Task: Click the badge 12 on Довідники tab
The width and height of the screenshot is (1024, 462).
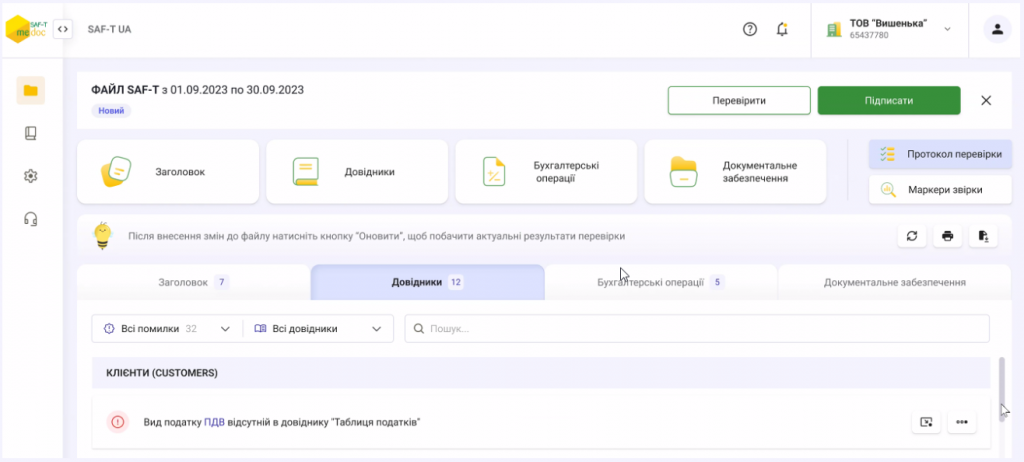Action: tap(456, 282)
